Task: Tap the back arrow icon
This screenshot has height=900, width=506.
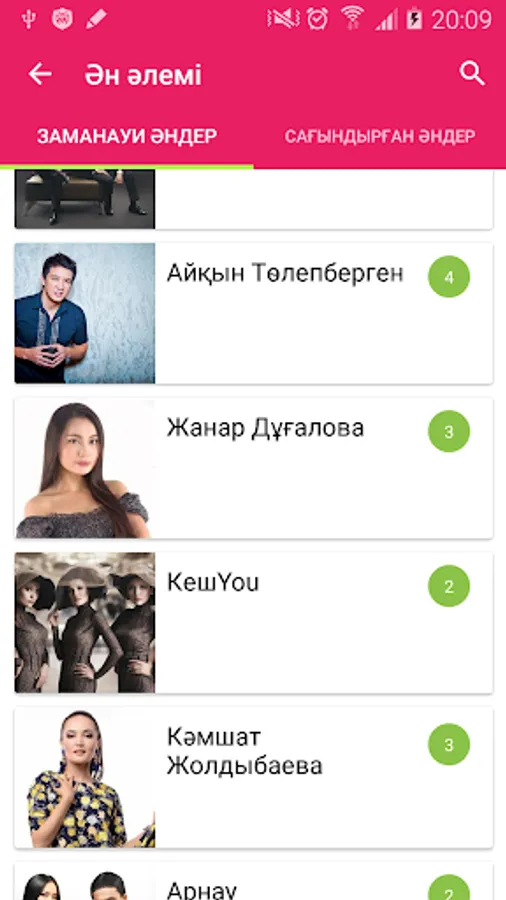Action: click(x=40, y=74)
